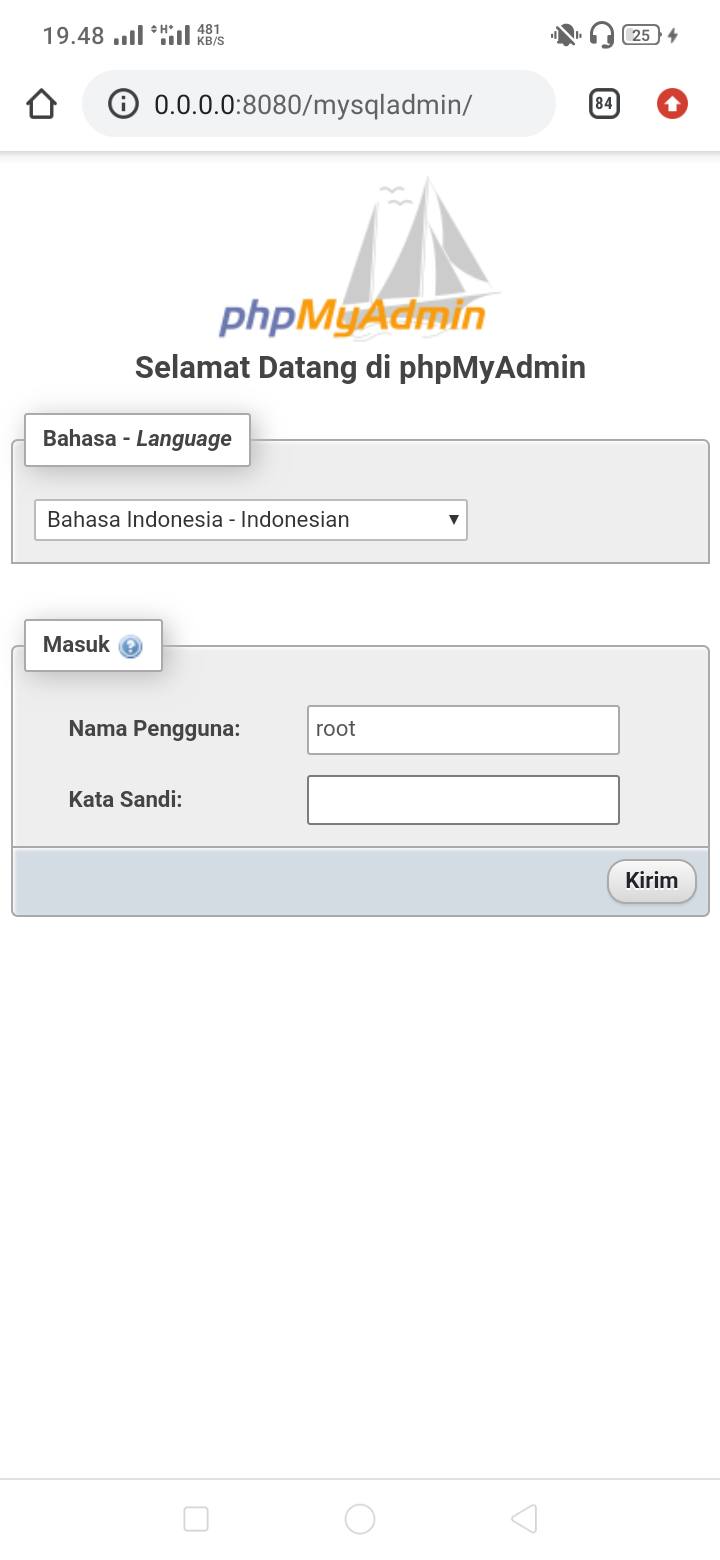Tap the browser home icon
Viewport: 720px width, 1560px height.
coord(41,104)
